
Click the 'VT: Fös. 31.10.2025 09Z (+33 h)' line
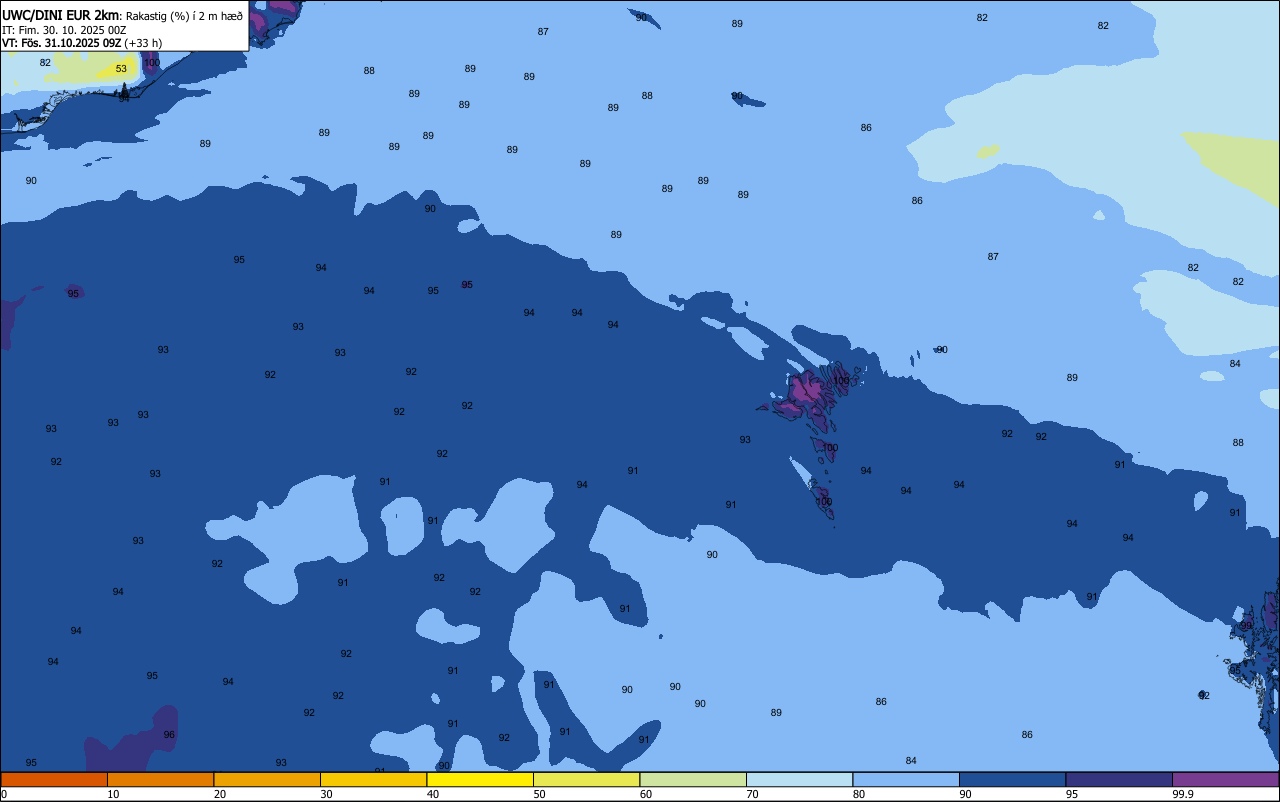click(x=82, y=43)
